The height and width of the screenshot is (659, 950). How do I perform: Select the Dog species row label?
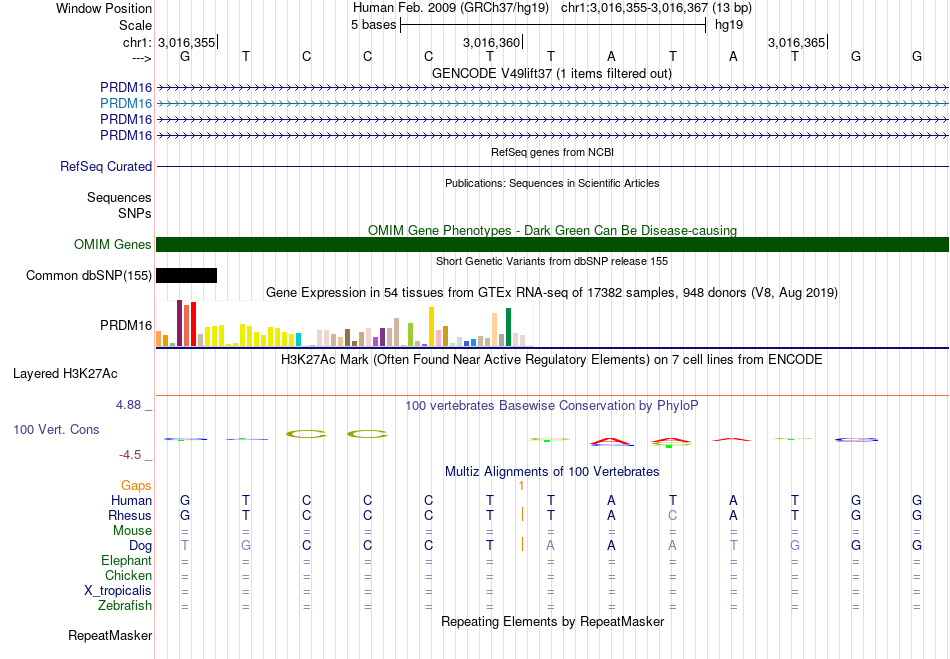point(140,546)
